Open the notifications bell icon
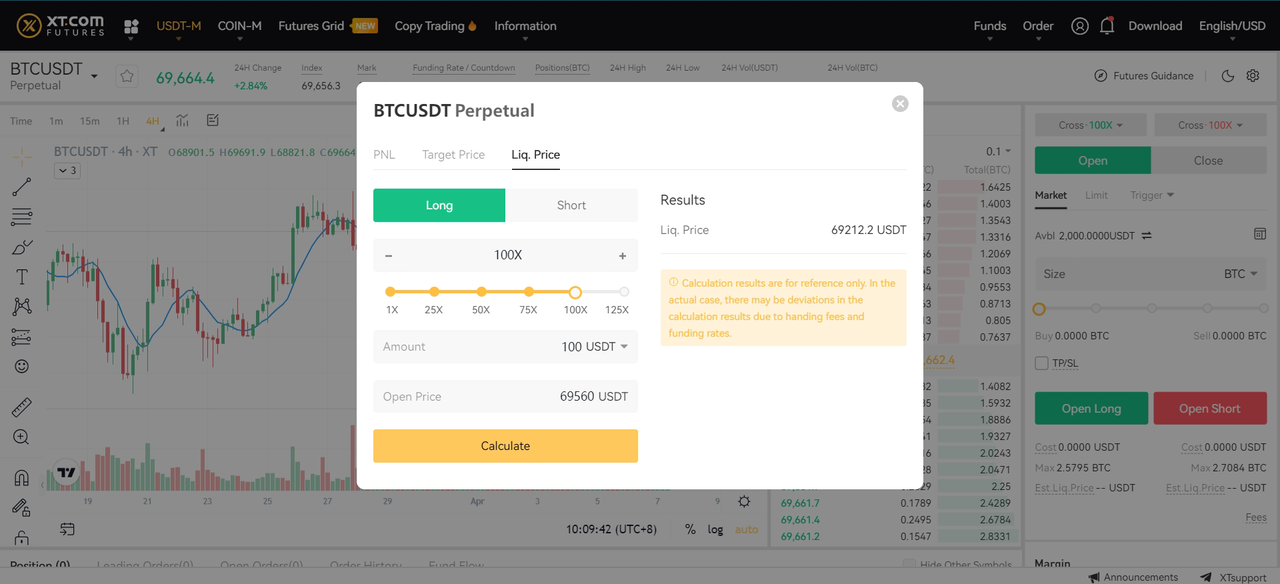The image size is (1280, 584). (x=1106, y=26)
